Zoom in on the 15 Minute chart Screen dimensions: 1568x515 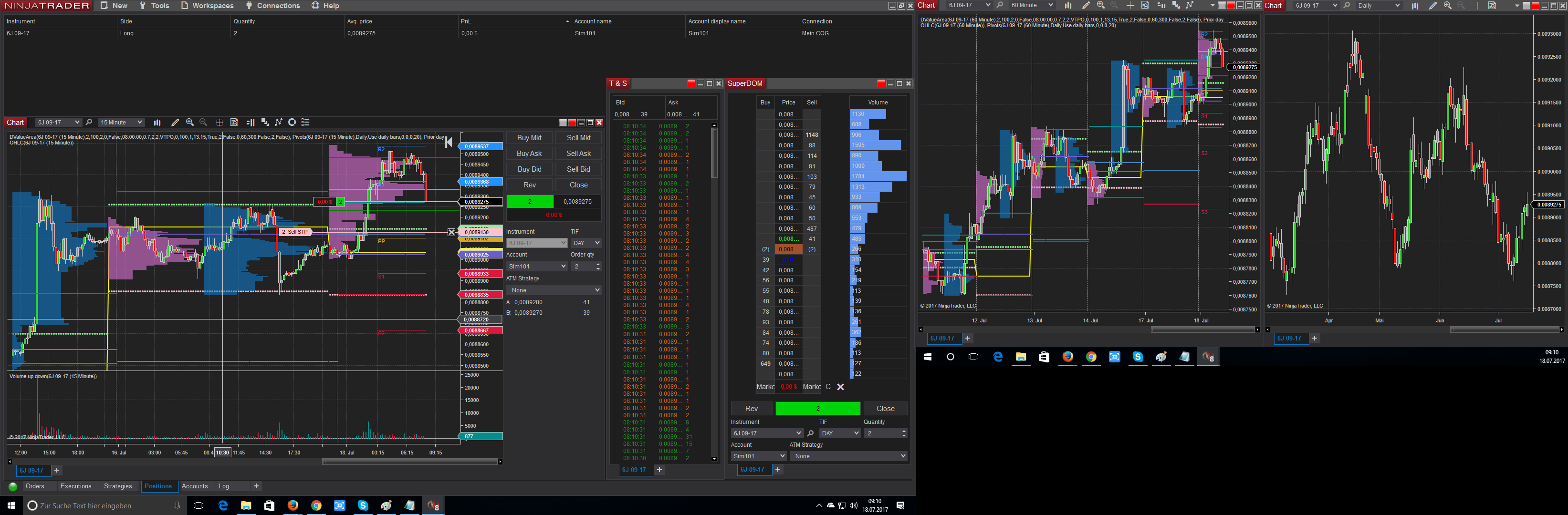click(190, 122)
